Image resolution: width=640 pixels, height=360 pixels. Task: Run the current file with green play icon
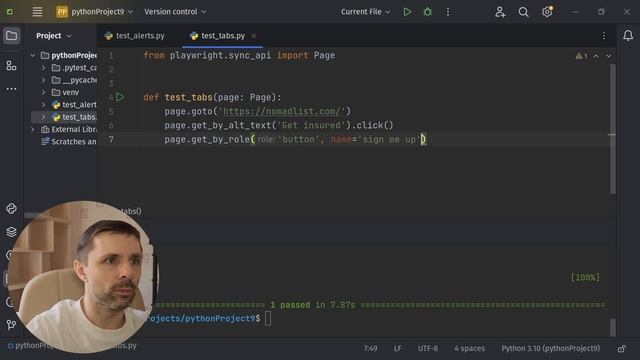click(407, 12)
